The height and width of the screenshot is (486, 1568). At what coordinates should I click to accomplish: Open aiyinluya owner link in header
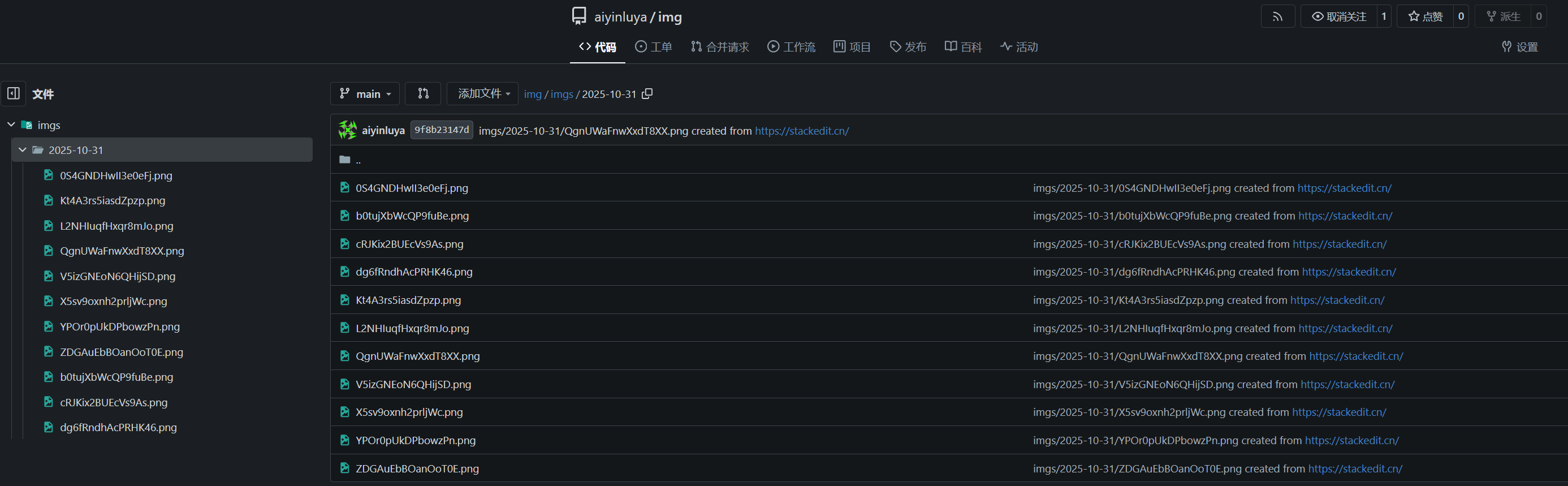[x=620, y=17]
